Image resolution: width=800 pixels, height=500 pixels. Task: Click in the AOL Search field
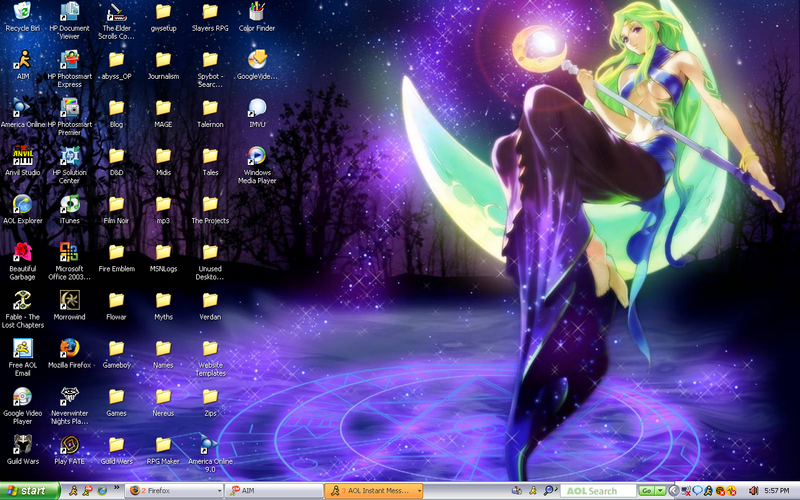(598, 491)
